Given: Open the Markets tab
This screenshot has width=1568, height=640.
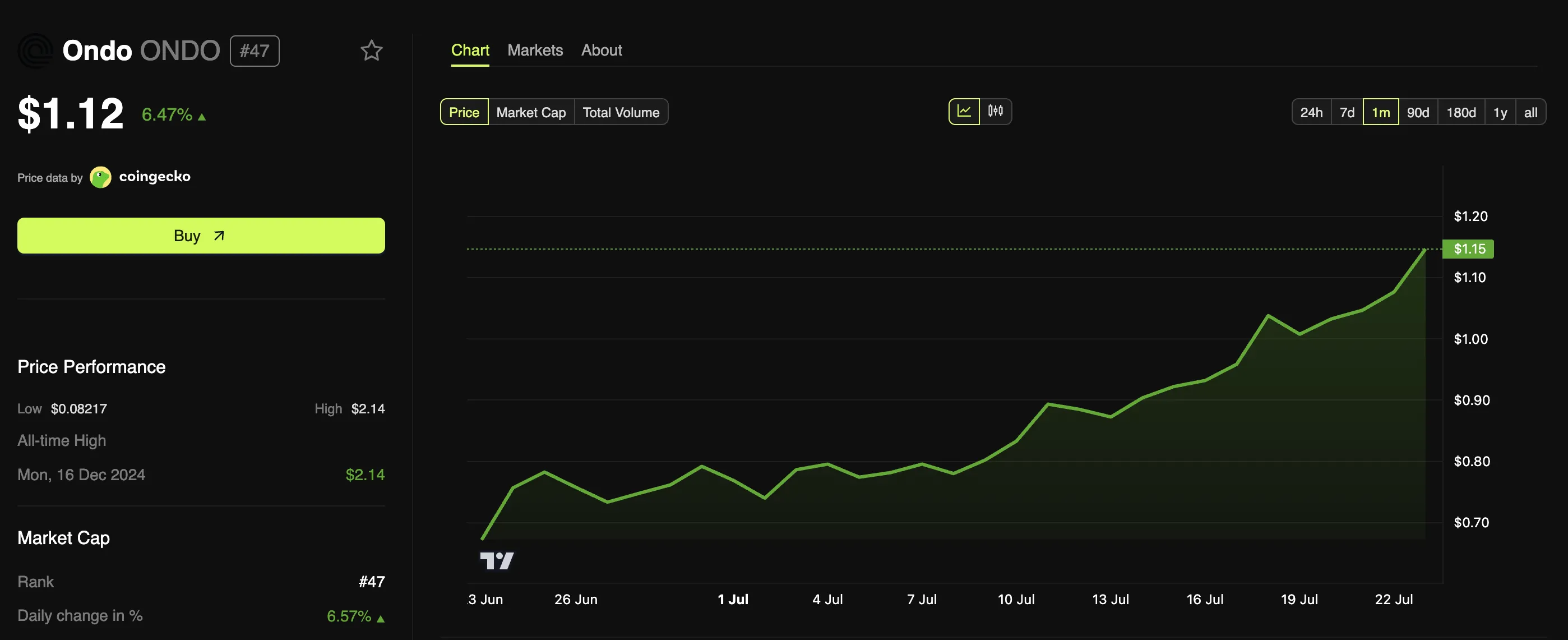Looking at the screenshot, I should click(534, 50).
